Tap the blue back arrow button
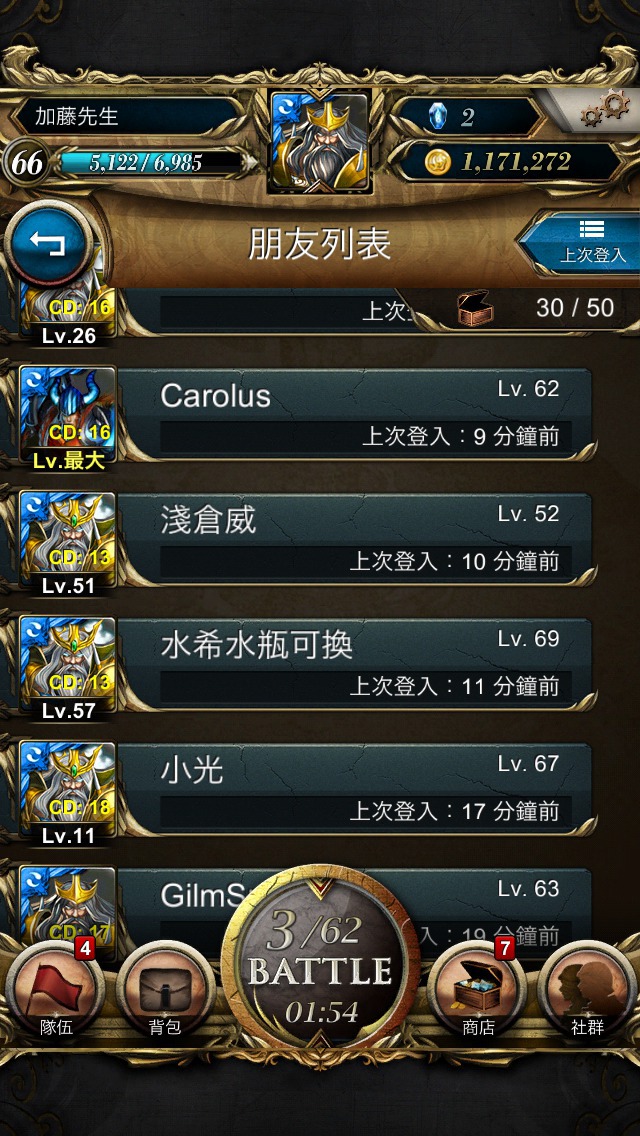 pyautogui.click(x=48, y=244)
